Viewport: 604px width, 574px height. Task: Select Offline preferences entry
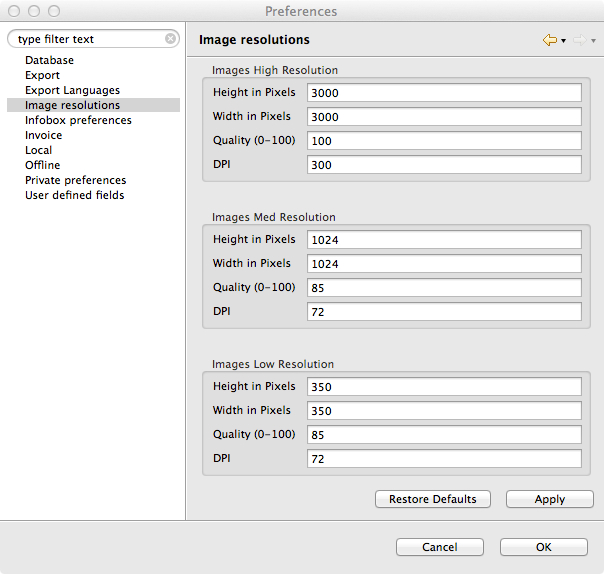[x=43, y=165]
